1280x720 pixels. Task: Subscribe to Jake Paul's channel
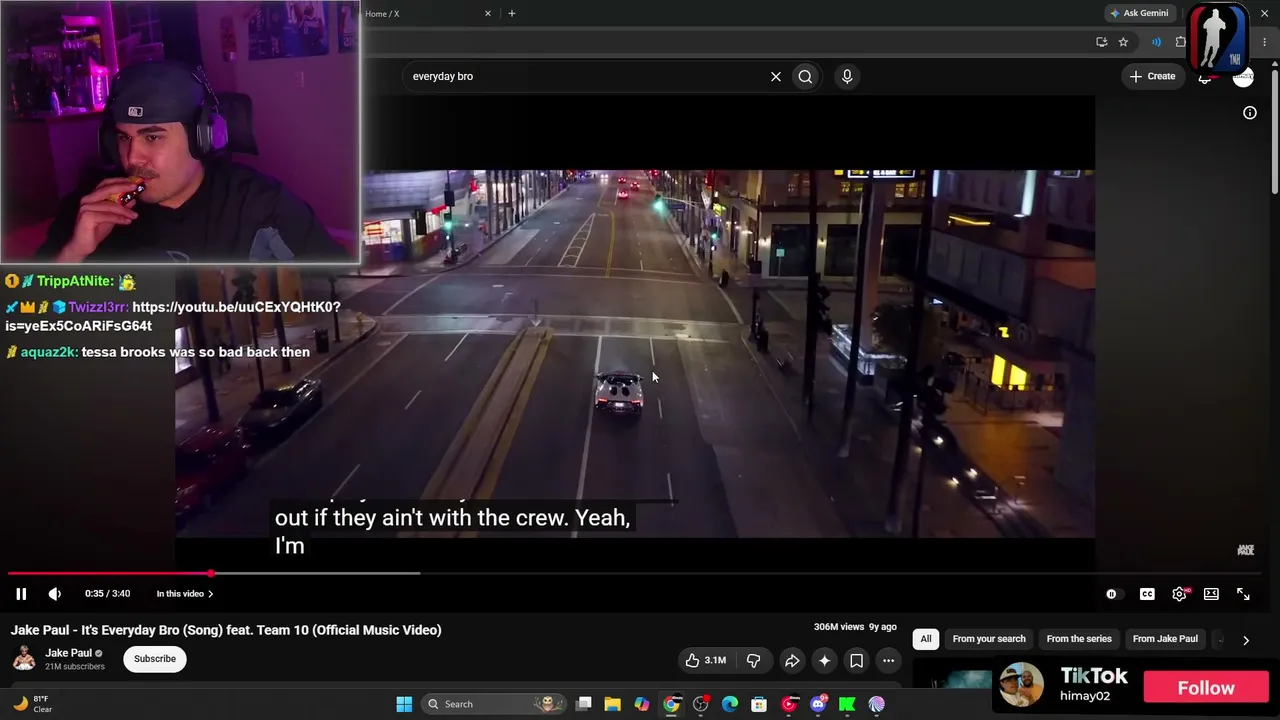tap(155, 659)
